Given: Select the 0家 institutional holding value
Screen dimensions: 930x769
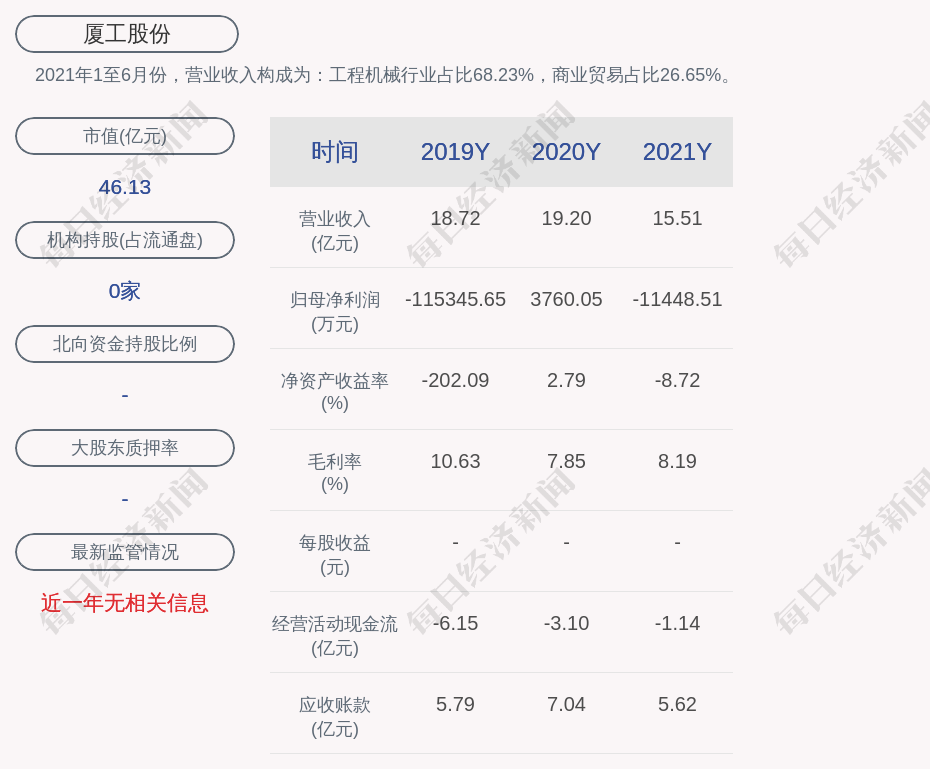Looking at the screenshot, I should (125, 291).
